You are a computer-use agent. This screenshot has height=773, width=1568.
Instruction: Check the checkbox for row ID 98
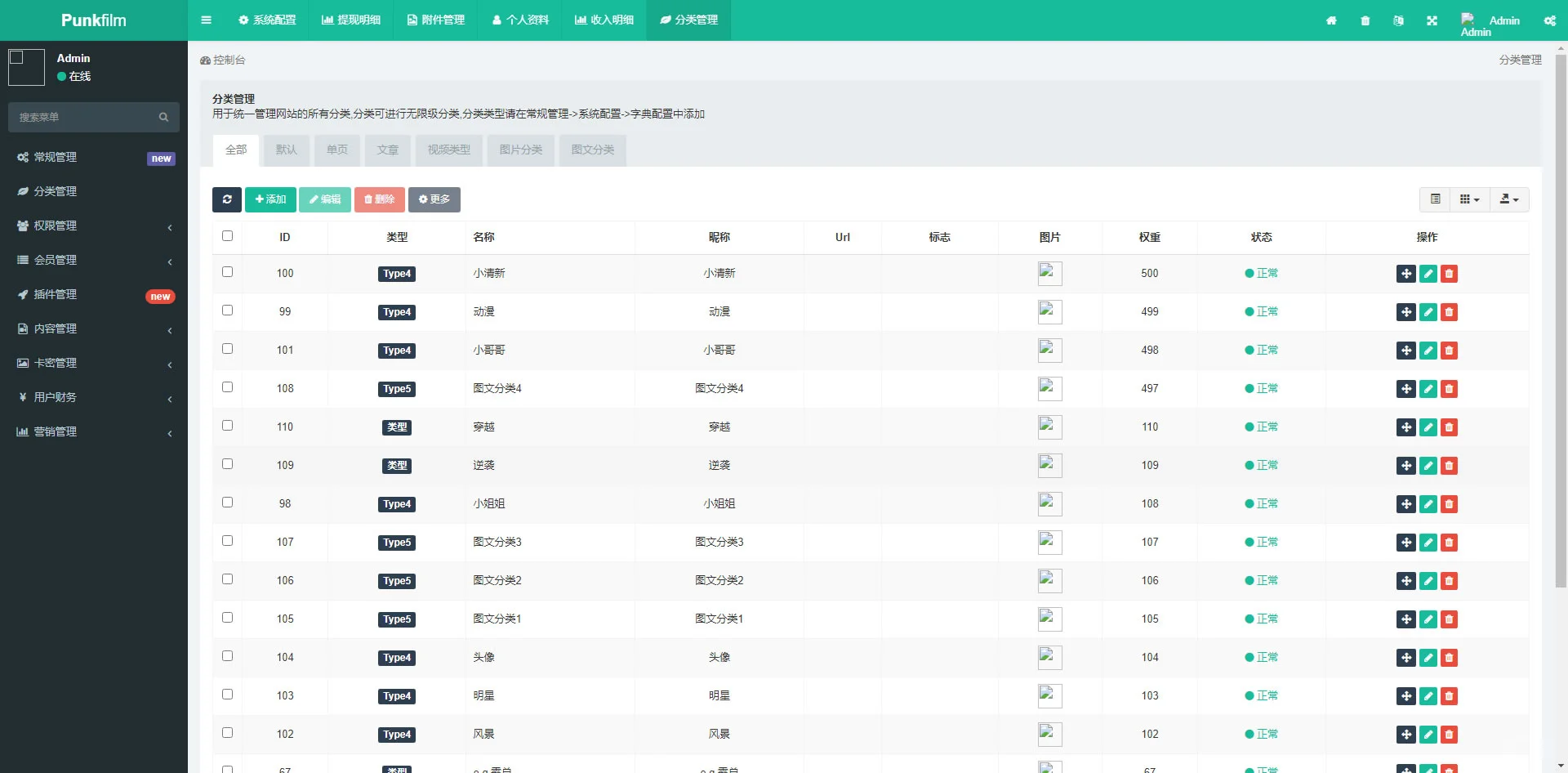[x=227, y=503]
